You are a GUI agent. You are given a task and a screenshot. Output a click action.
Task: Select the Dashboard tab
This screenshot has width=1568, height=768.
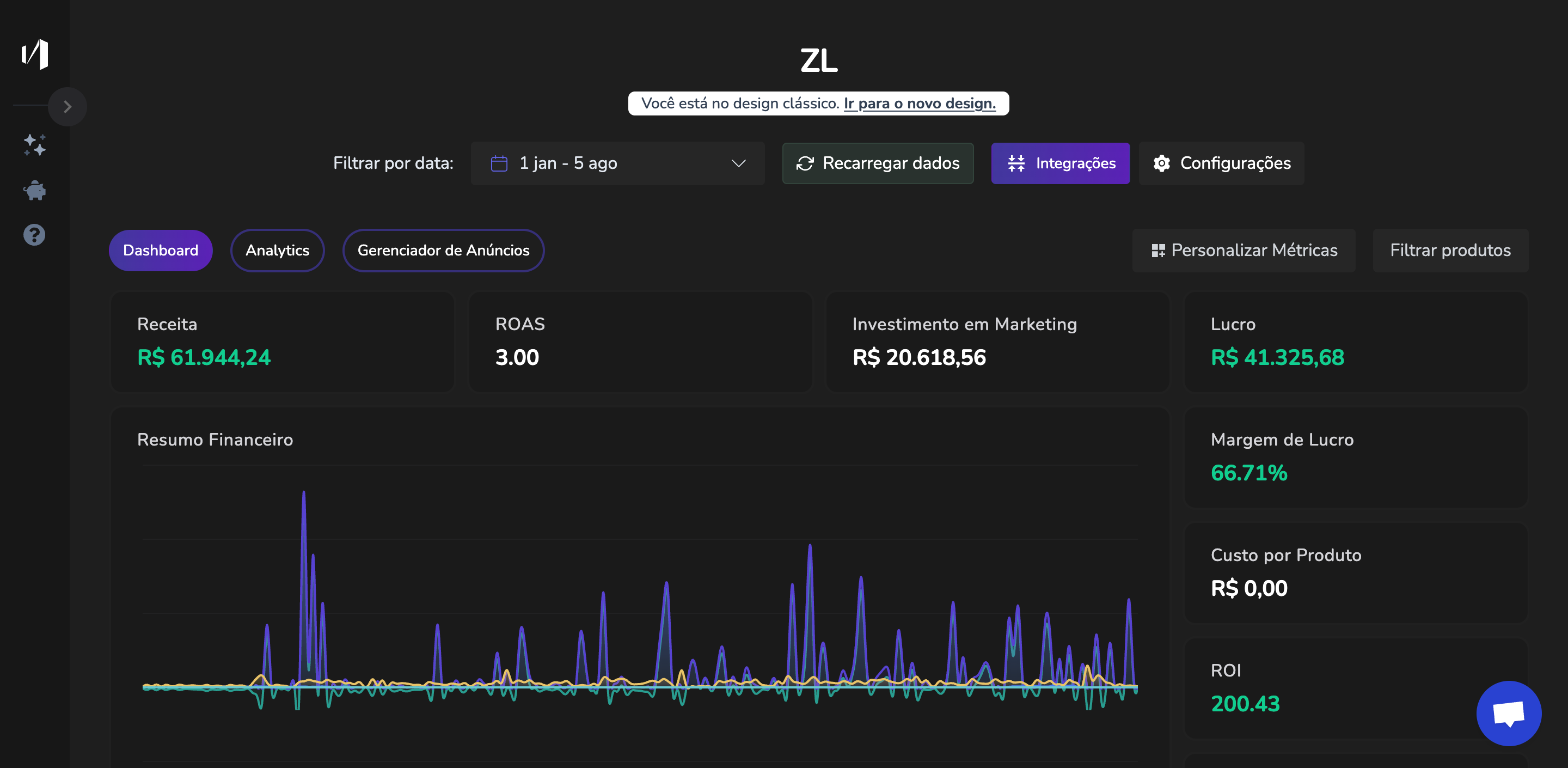[x=161, y=249]
